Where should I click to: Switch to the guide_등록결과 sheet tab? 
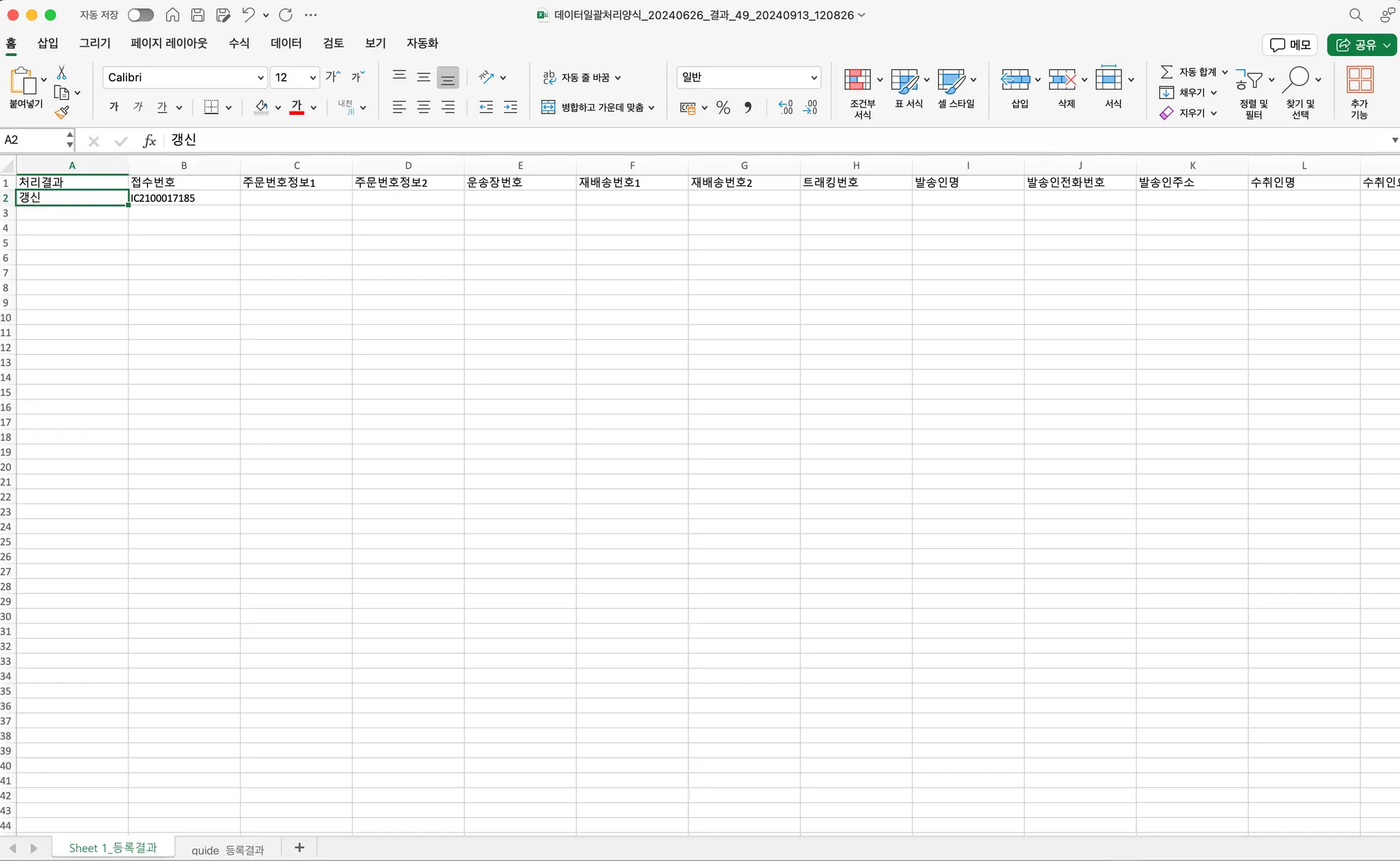click(227, 849)
